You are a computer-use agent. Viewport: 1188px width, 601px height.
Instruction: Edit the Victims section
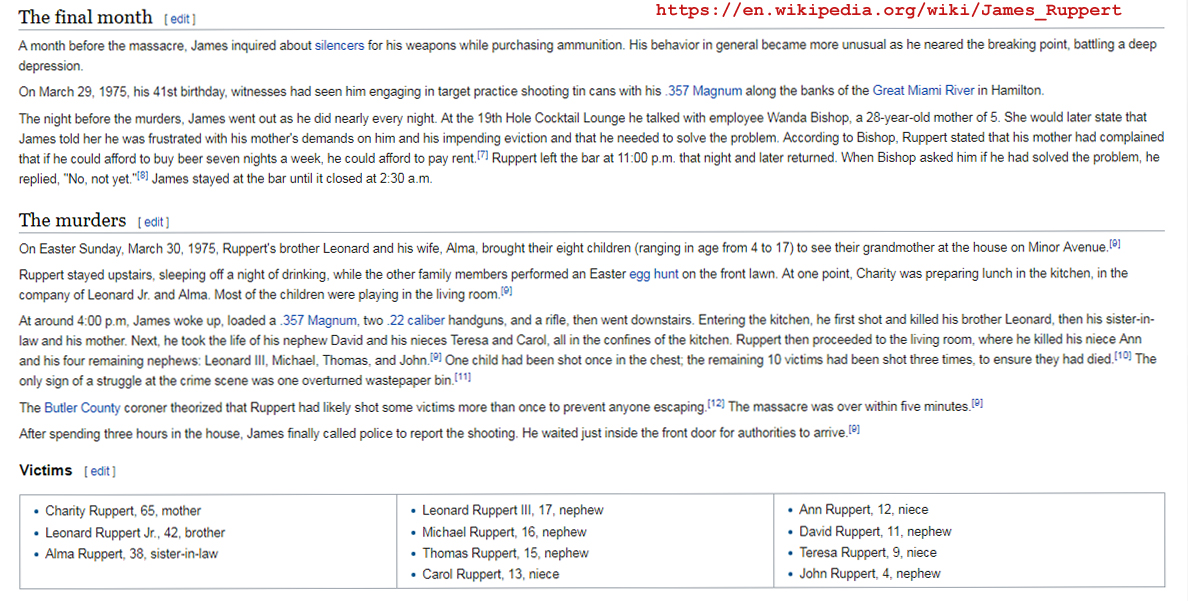pyautogui.click(x=100, y=471)
